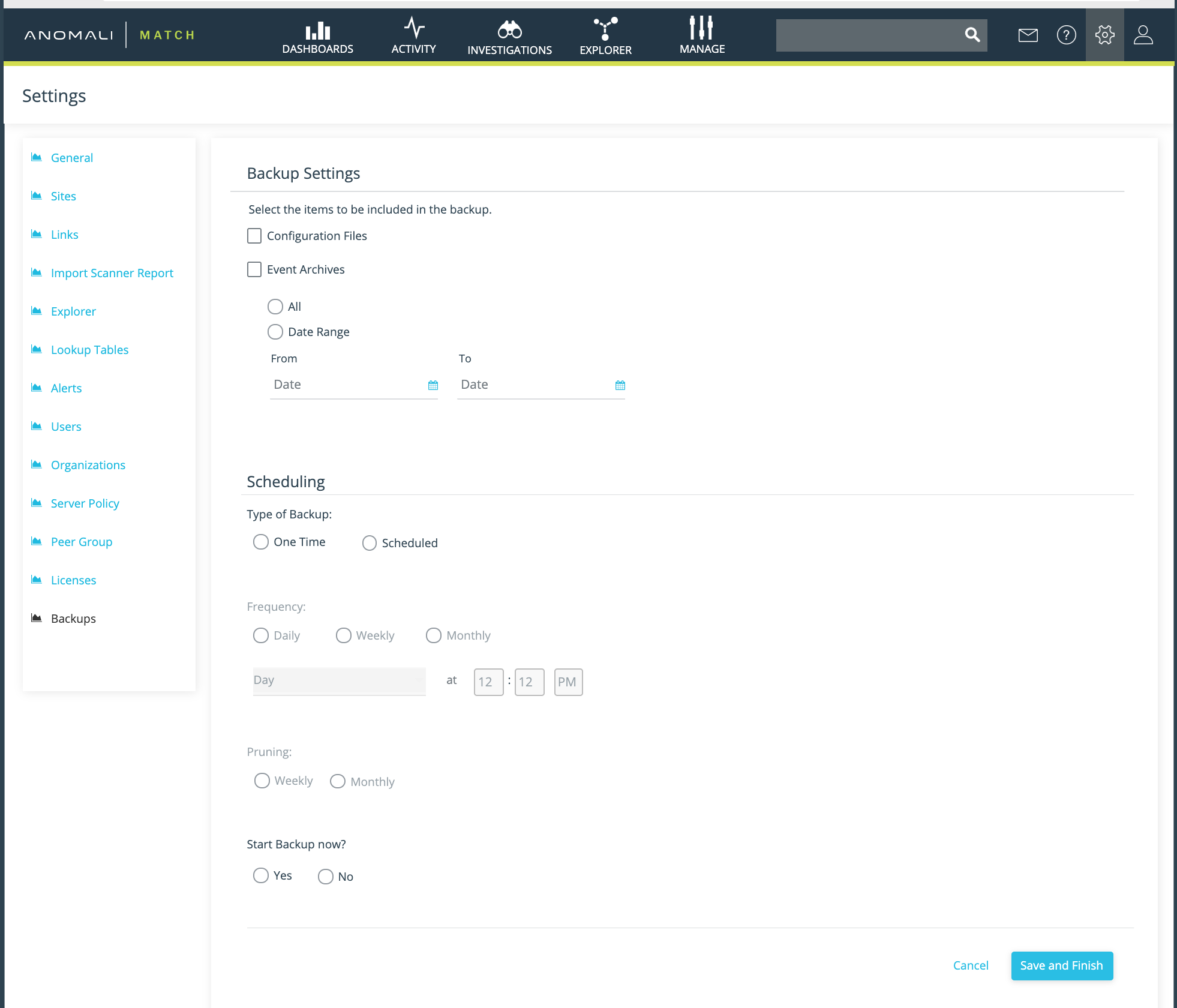Click the icon beside Import Scanner Report

pos(37,272)
